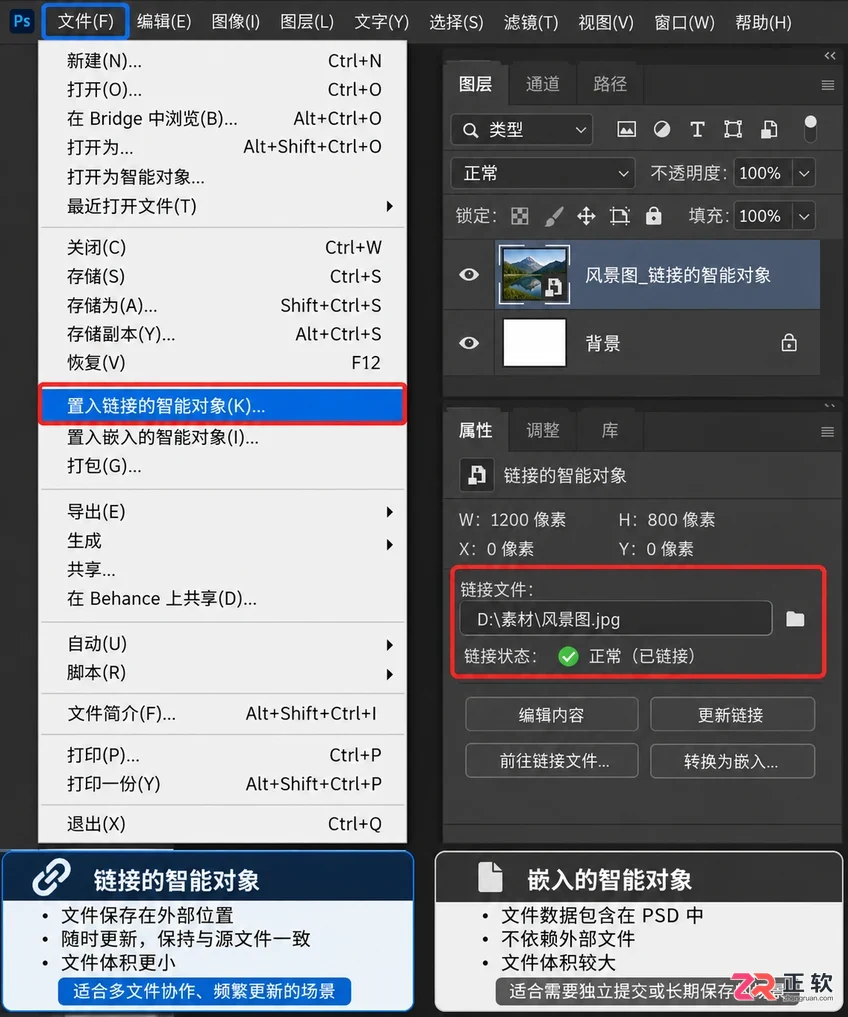Click the lock all padlock icon
The image size is (848, 1017).
pos(653,215)
